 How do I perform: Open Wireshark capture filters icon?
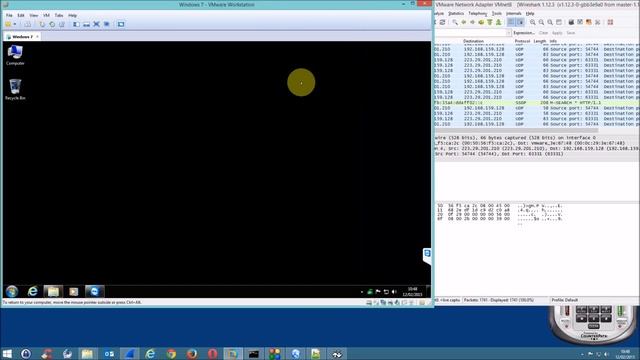coord(571,22)
